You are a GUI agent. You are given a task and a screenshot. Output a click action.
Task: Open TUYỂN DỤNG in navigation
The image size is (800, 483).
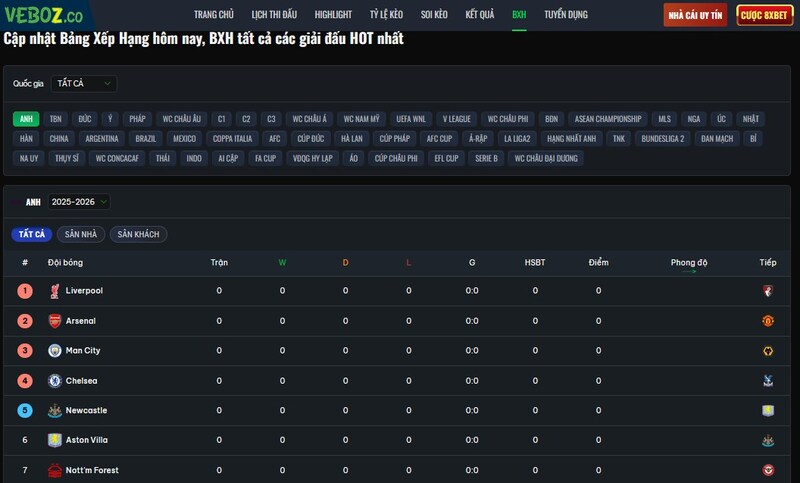click(x=566, y=15)
